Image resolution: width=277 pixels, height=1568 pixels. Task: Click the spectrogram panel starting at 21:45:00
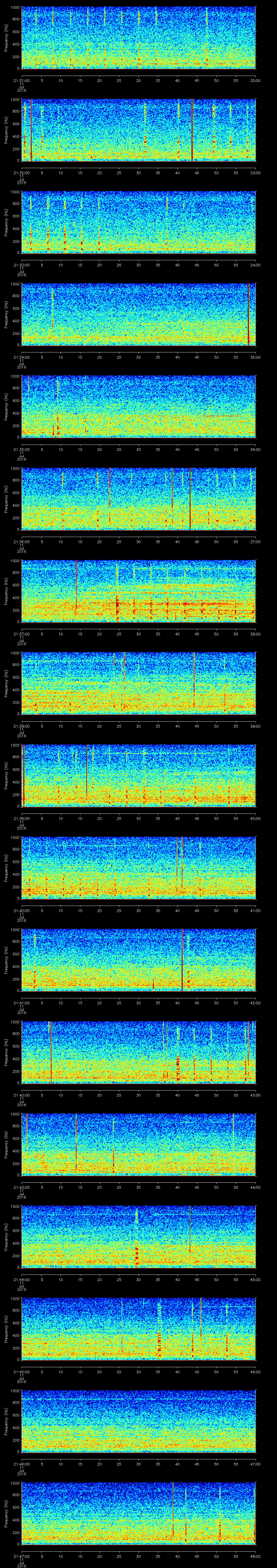(x=138, y=1329)
